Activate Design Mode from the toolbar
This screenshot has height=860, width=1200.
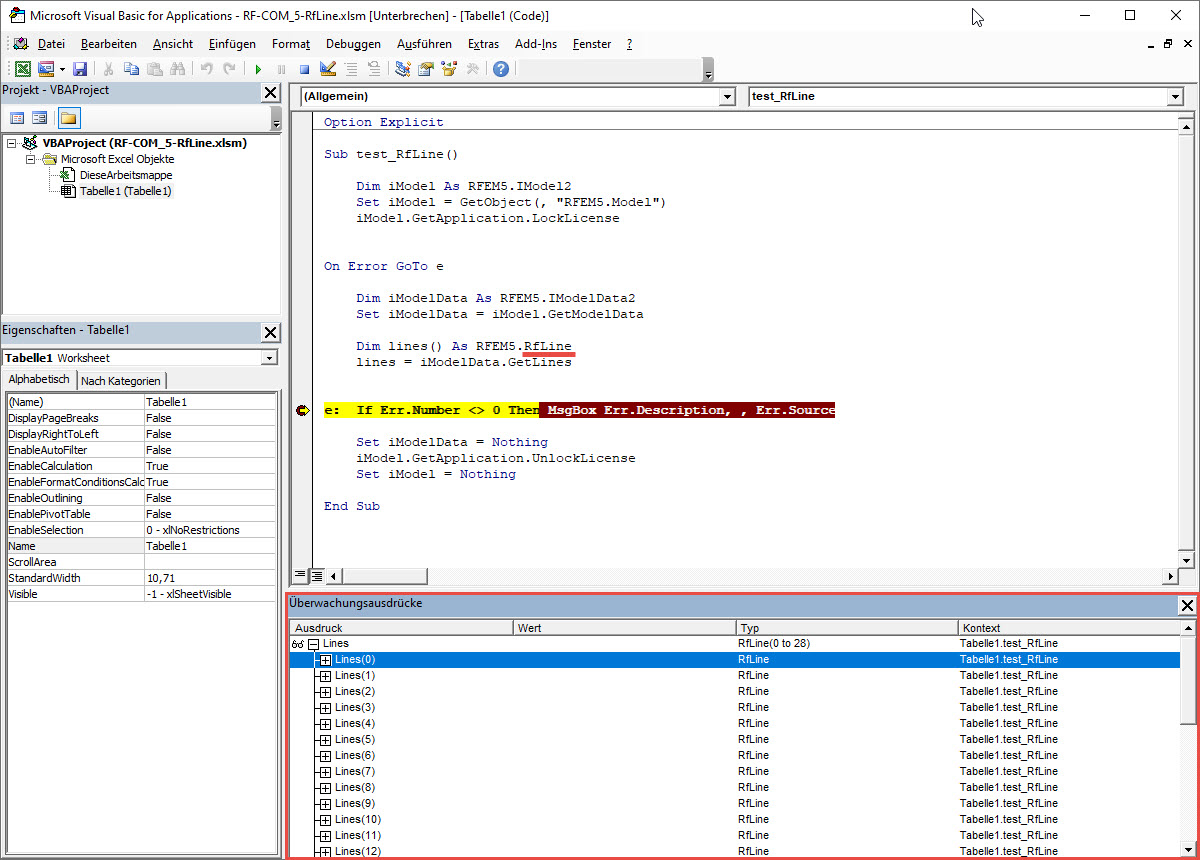click(x=328, y=68)
